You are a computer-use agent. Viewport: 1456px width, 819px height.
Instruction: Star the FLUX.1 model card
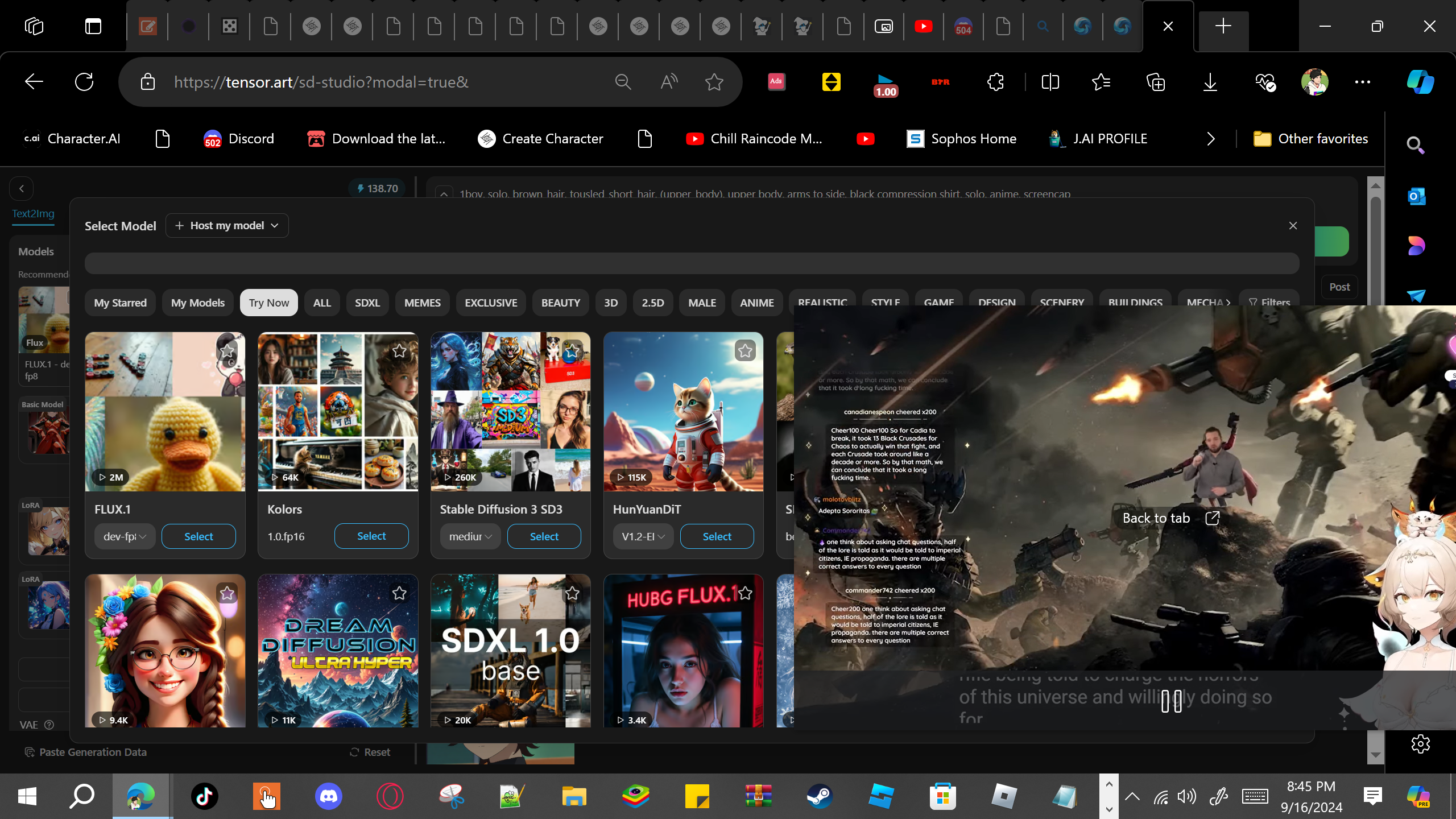[227, 350]
